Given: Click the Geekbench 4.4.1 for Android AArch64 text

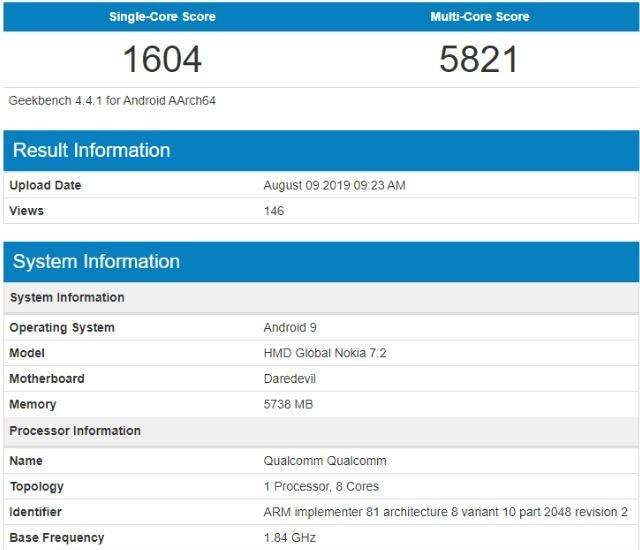Looking at the screenshot, I should (112, 101).
